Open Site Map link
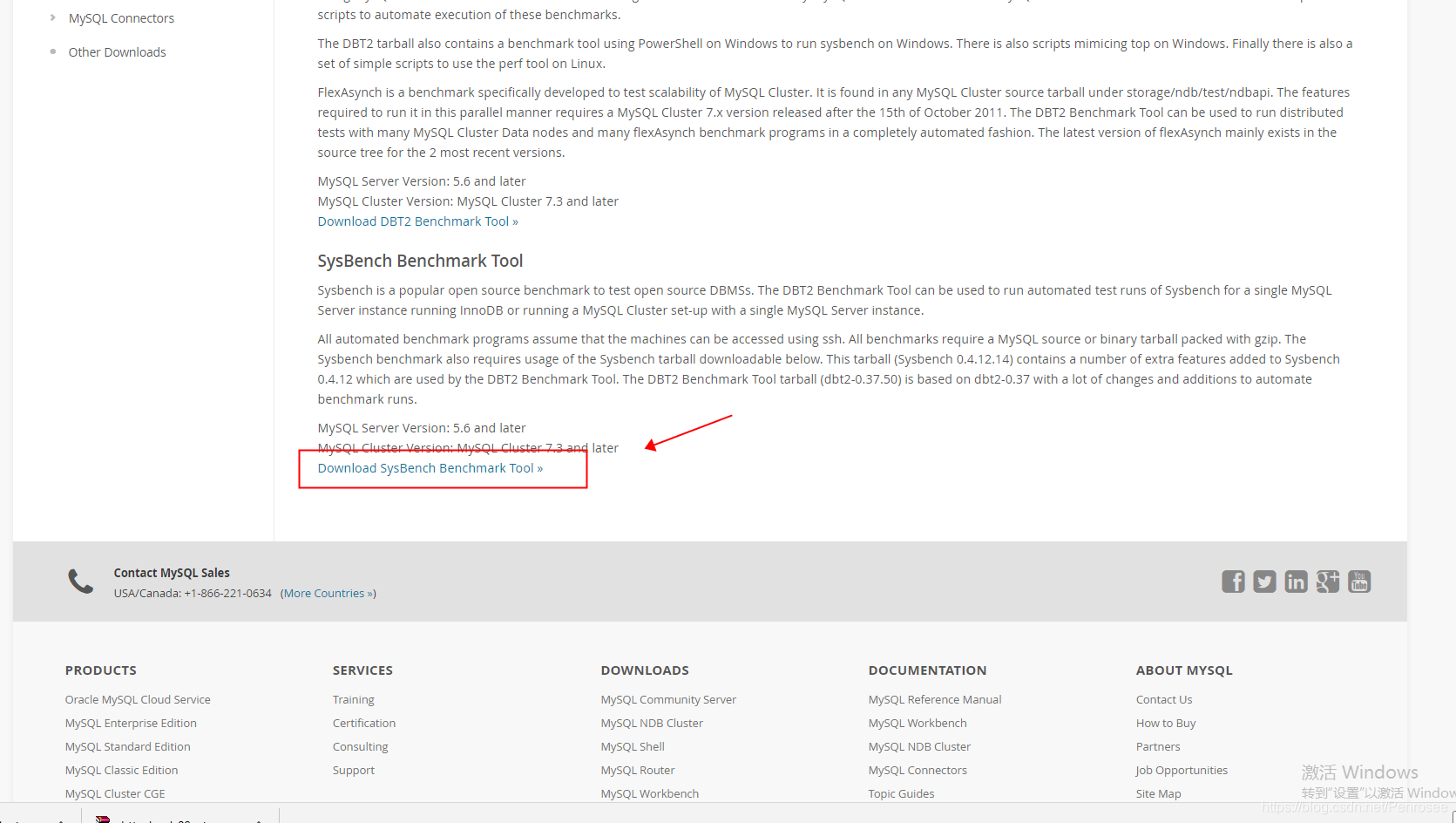This screenshot has width=1456, height=823. pos(1159,794)
